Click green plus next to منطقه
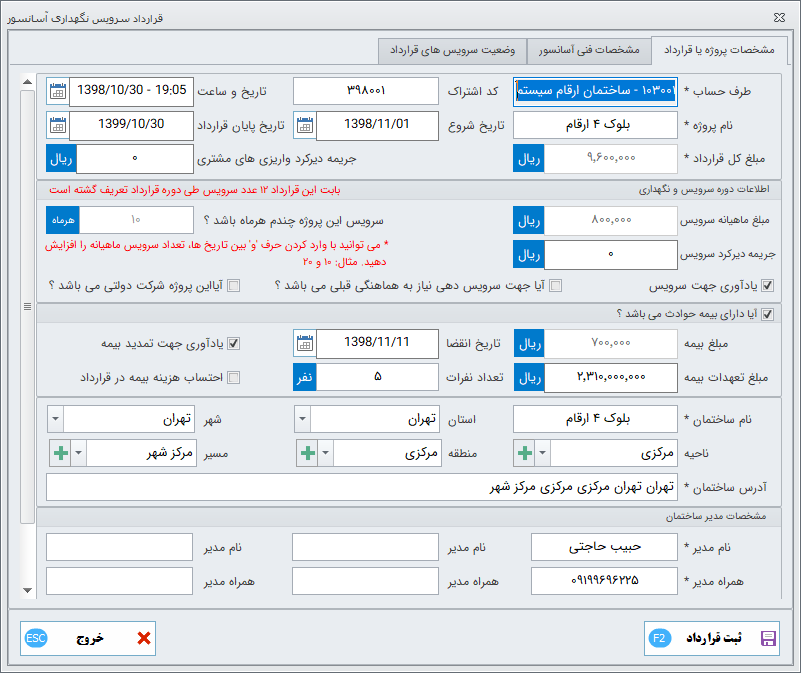 pyautogui.click(x=308, y=453)
